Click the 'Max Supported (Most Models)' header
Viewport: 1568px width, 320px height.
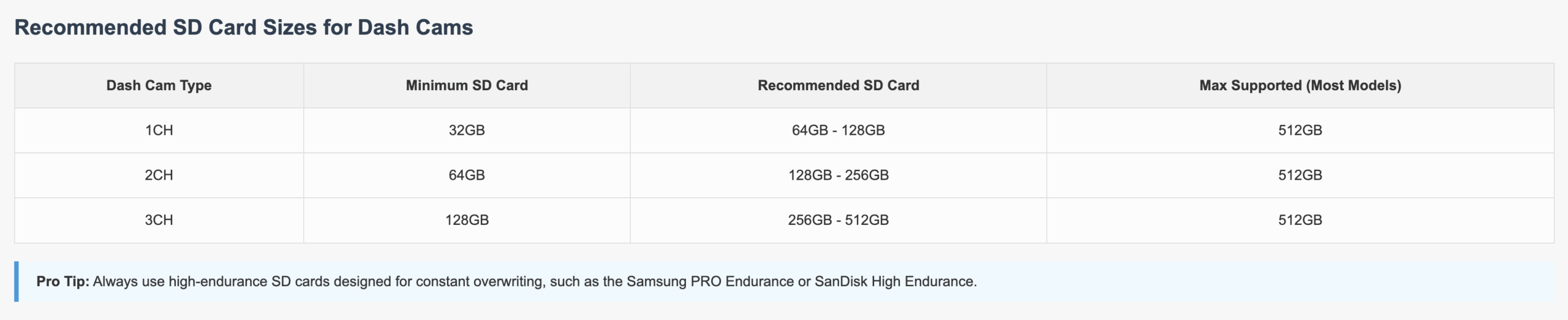1300,85
